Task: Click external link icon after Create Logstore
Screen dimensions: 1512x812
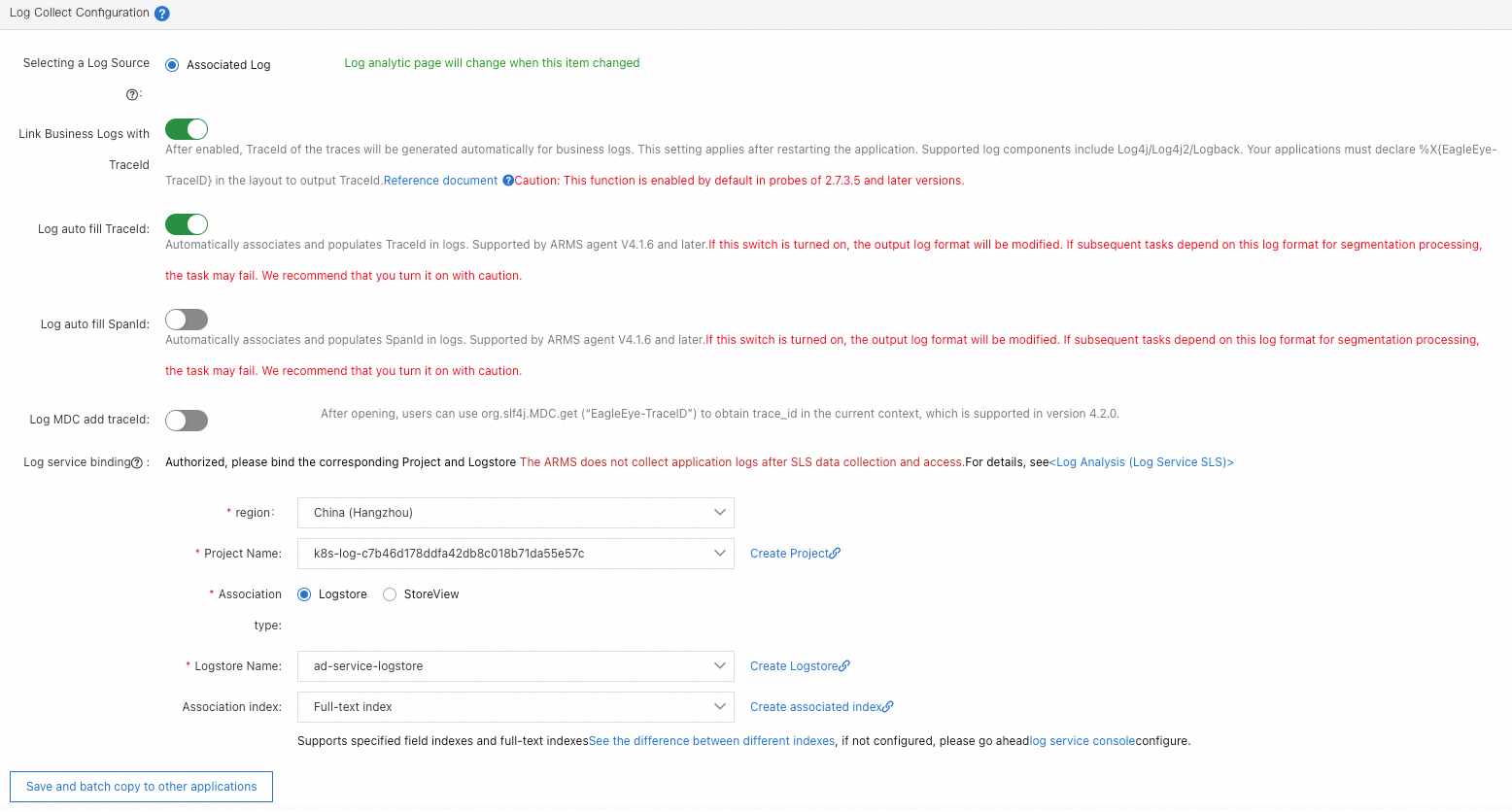Action: pyautogui.click(x=844, y=666)
